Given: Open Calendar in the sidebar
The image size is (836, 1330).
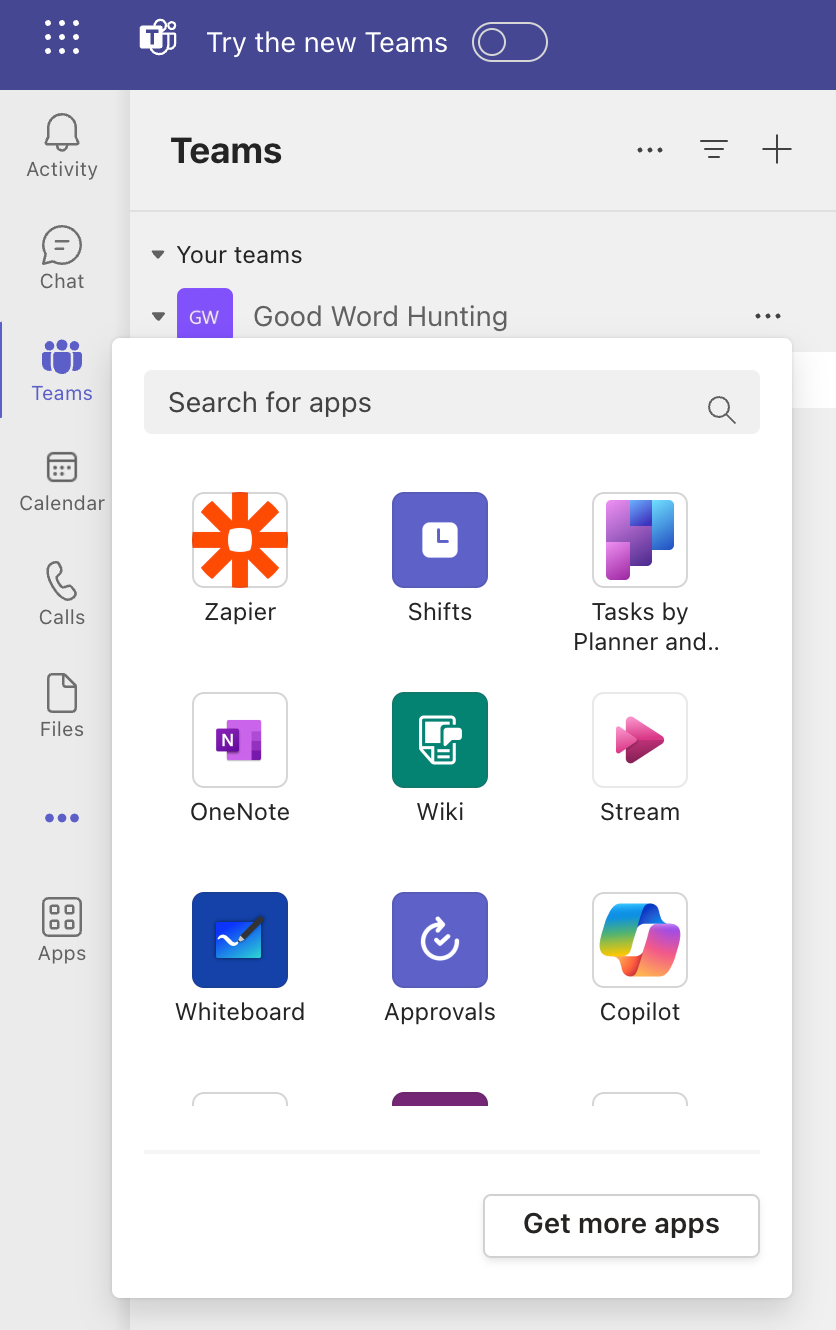Looking at the screenshot, I should (x=62, y=482).
